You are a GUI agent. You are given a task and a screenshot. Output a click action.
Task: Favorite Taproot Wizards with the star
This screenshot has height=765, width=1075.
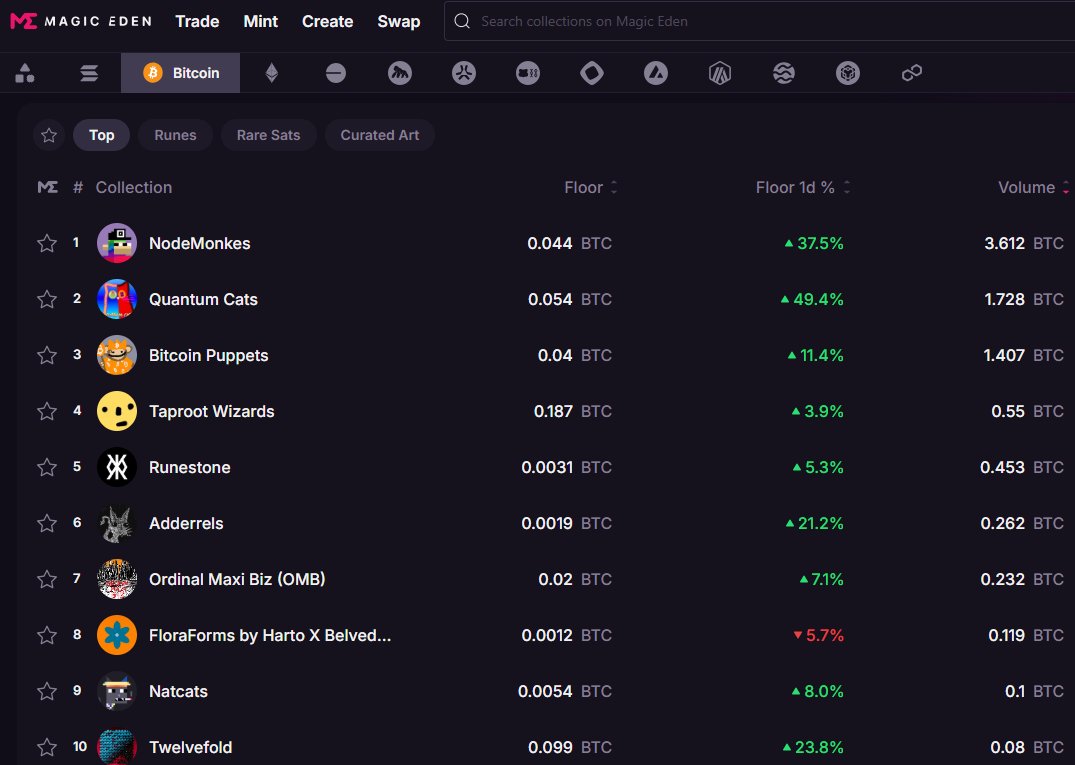pyautogui.click(x=47, y=411)
